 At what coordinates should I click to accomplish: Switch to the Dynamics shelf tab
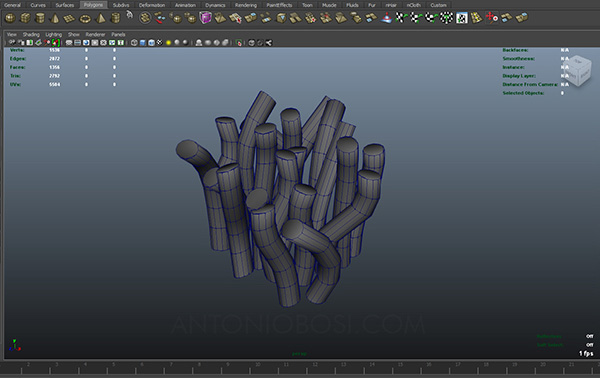[215, 5]
